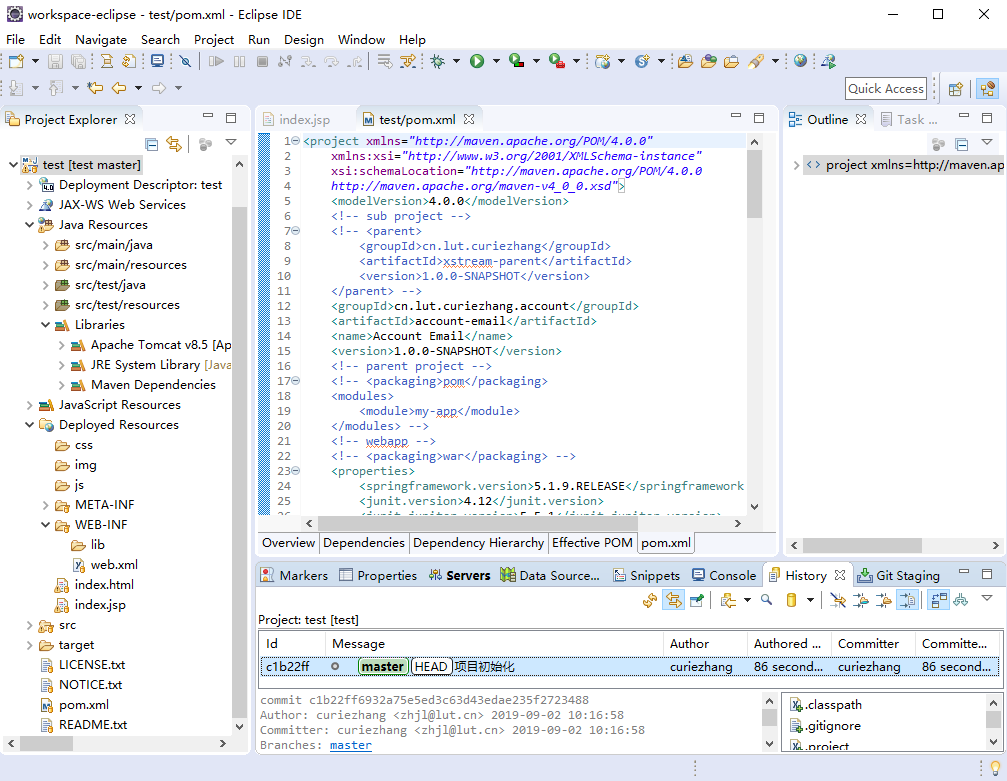Open the Back history dropdown arrow

(138, 87)
